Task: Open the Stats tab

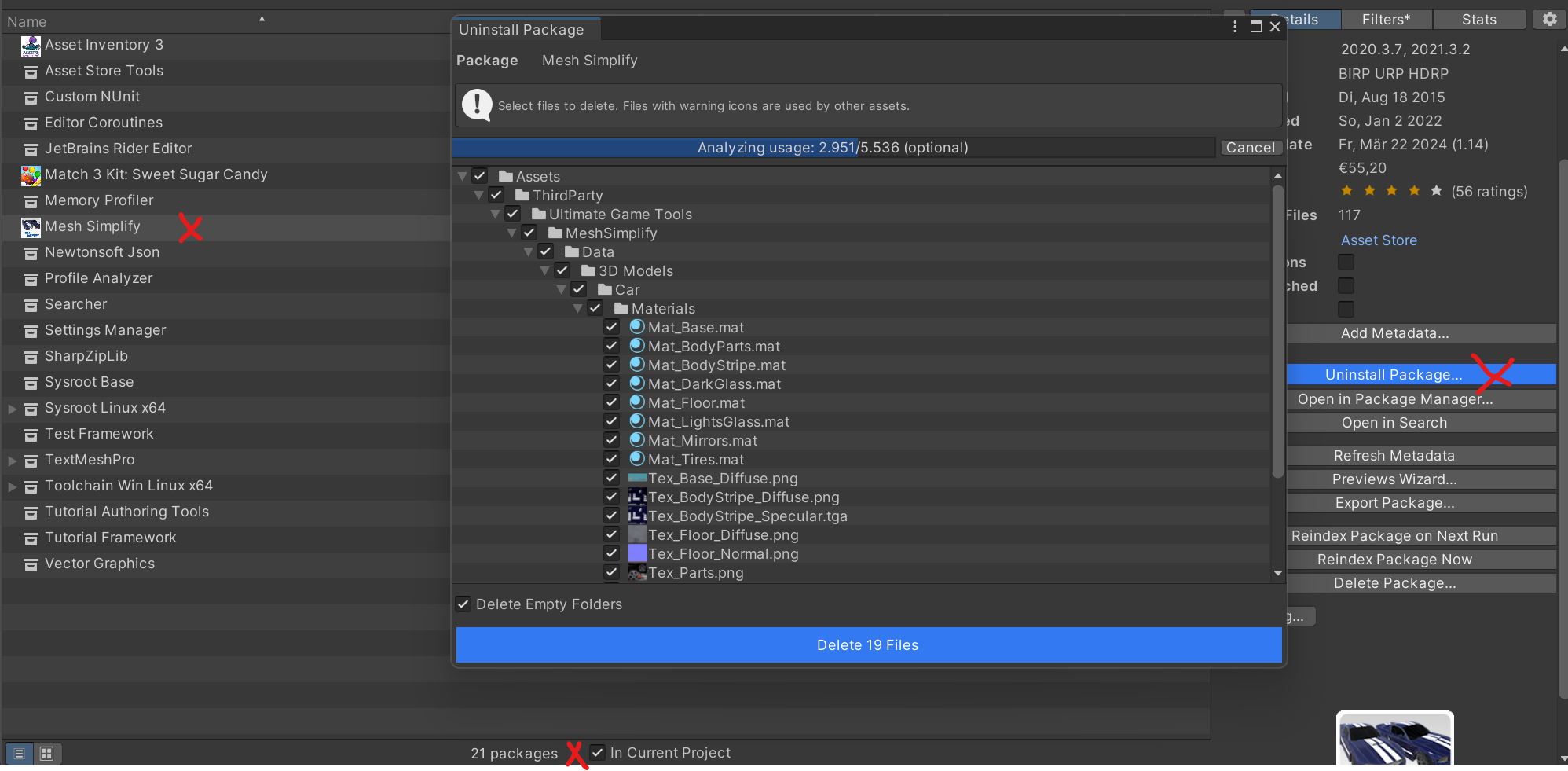Action: pos(1479,20)
